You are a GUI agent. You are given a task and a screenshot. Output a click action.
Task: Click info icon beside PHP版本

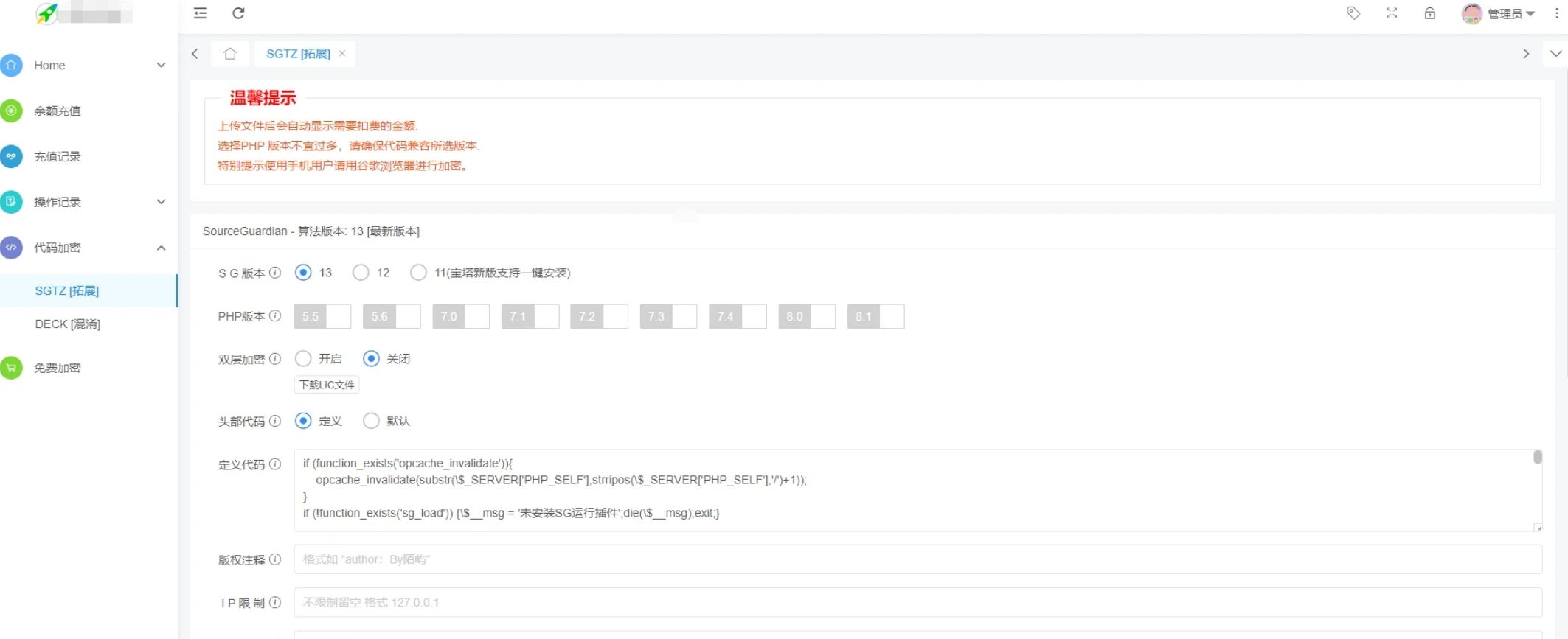tap(275, 316)
